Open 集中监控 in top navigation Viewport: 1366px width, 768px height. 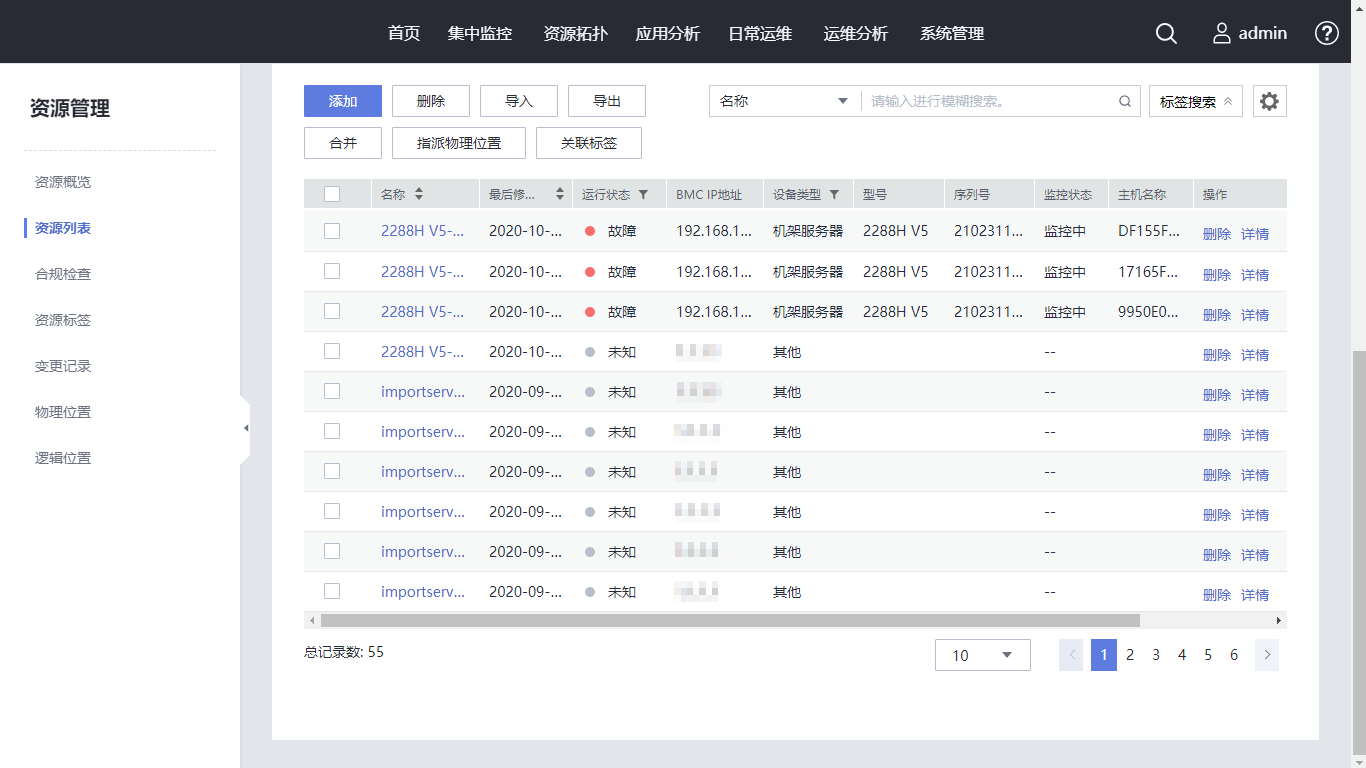point(480,33)
